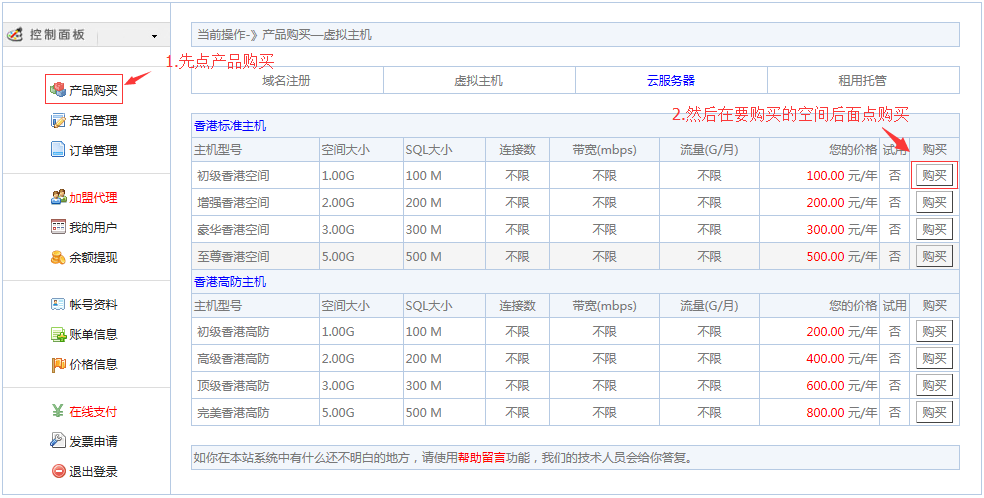Open 产品管理 via its sidebar icon

pyautogui.click(x=58, y=121)
